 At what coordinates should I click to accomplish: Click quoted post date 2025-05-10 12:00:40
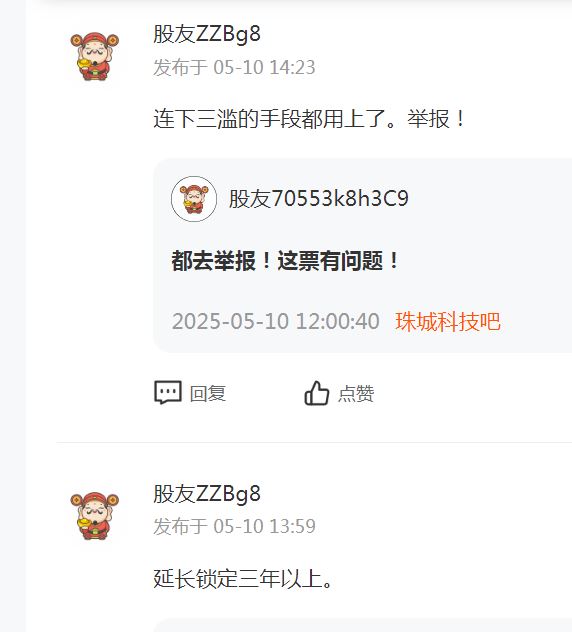coord(275,322)
